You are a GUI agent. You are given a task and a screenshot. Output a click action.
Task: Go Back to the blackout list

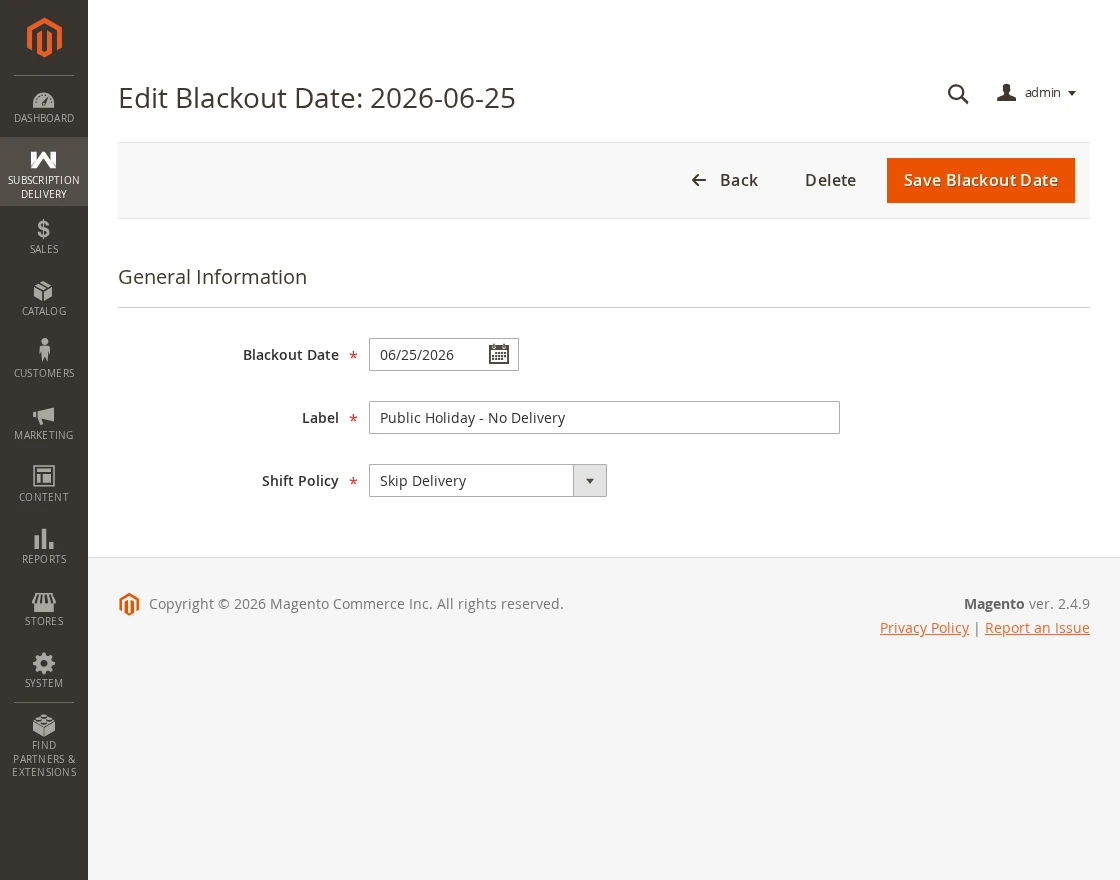coord(724,180)
